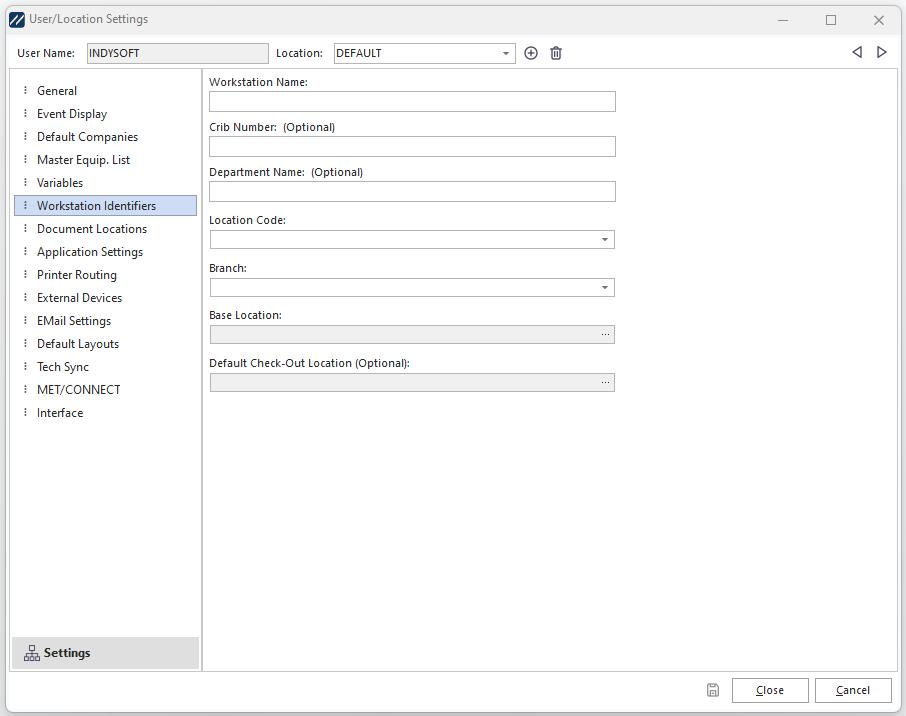Click the delete location trash icon
This screenshot has height=716, width=906.
pyautogui.click(x=556, y=53)
